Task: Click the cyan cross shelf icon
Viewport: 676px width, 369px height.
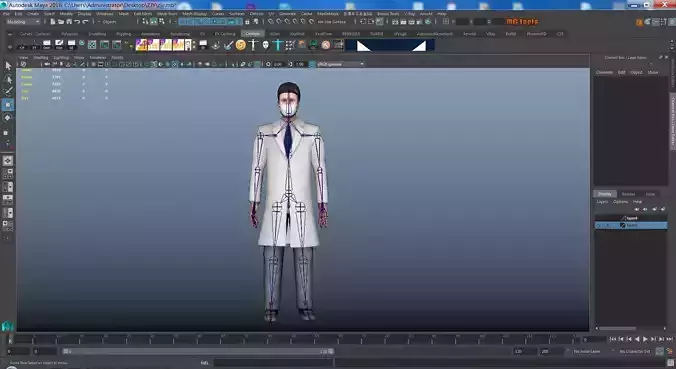Action: pos(278,45)
